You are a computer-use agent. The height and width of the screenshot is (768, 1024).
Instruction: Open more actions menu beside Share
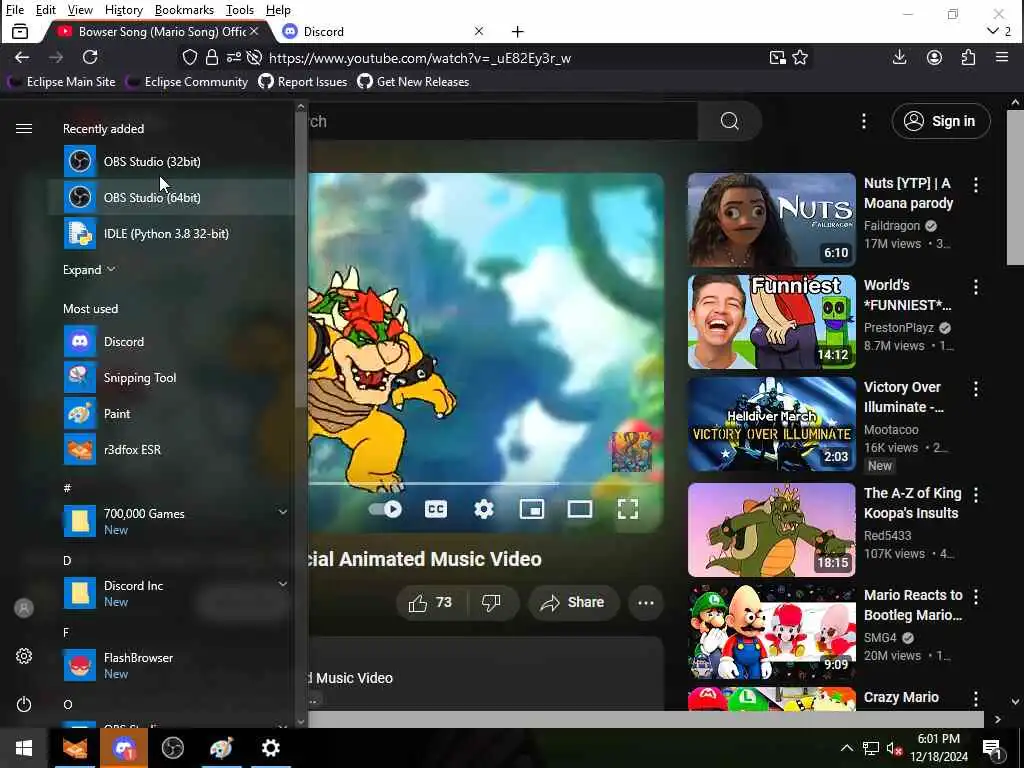(646, 602)
